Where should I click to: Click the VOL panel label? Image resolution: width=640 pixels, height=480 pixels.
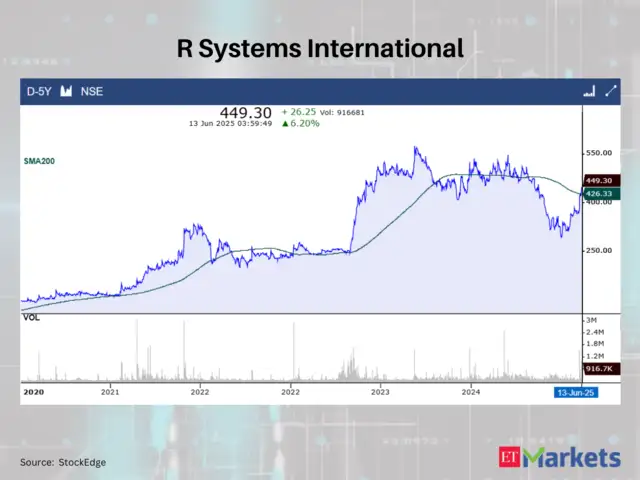point(31,318)
